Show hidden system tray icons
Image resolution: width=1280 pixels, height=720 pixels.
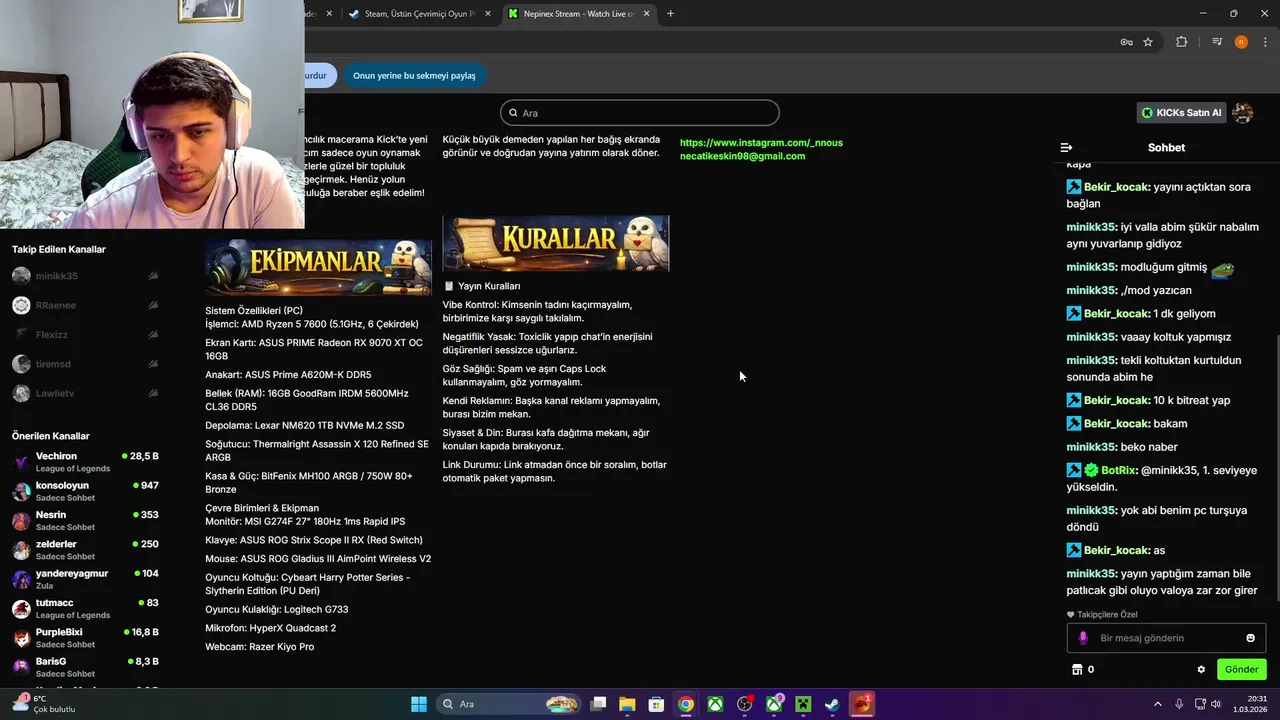[1158, 704]
